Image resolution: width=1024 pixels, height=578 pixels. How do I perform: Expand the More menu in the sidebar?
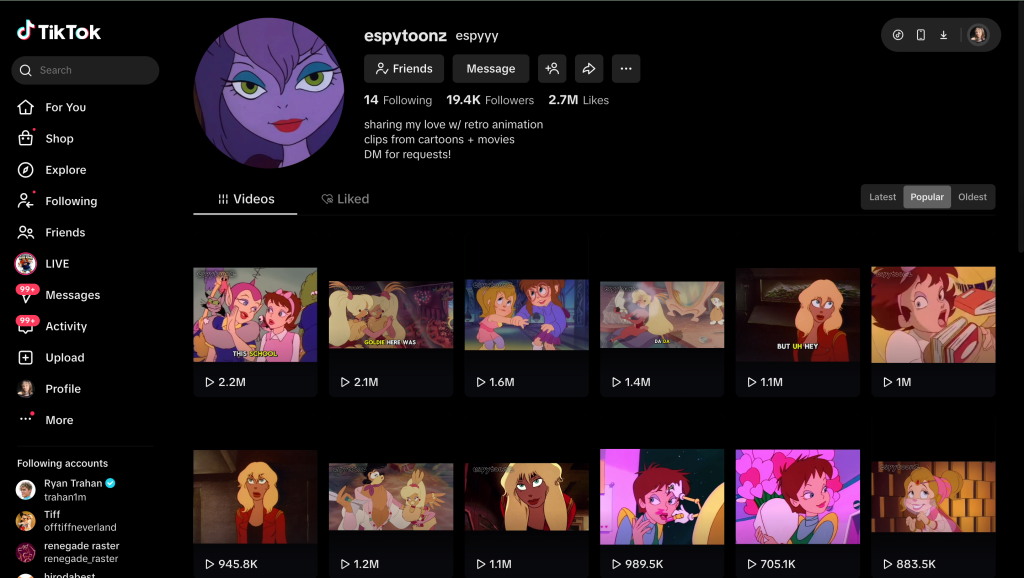click(x=59, y=420)
